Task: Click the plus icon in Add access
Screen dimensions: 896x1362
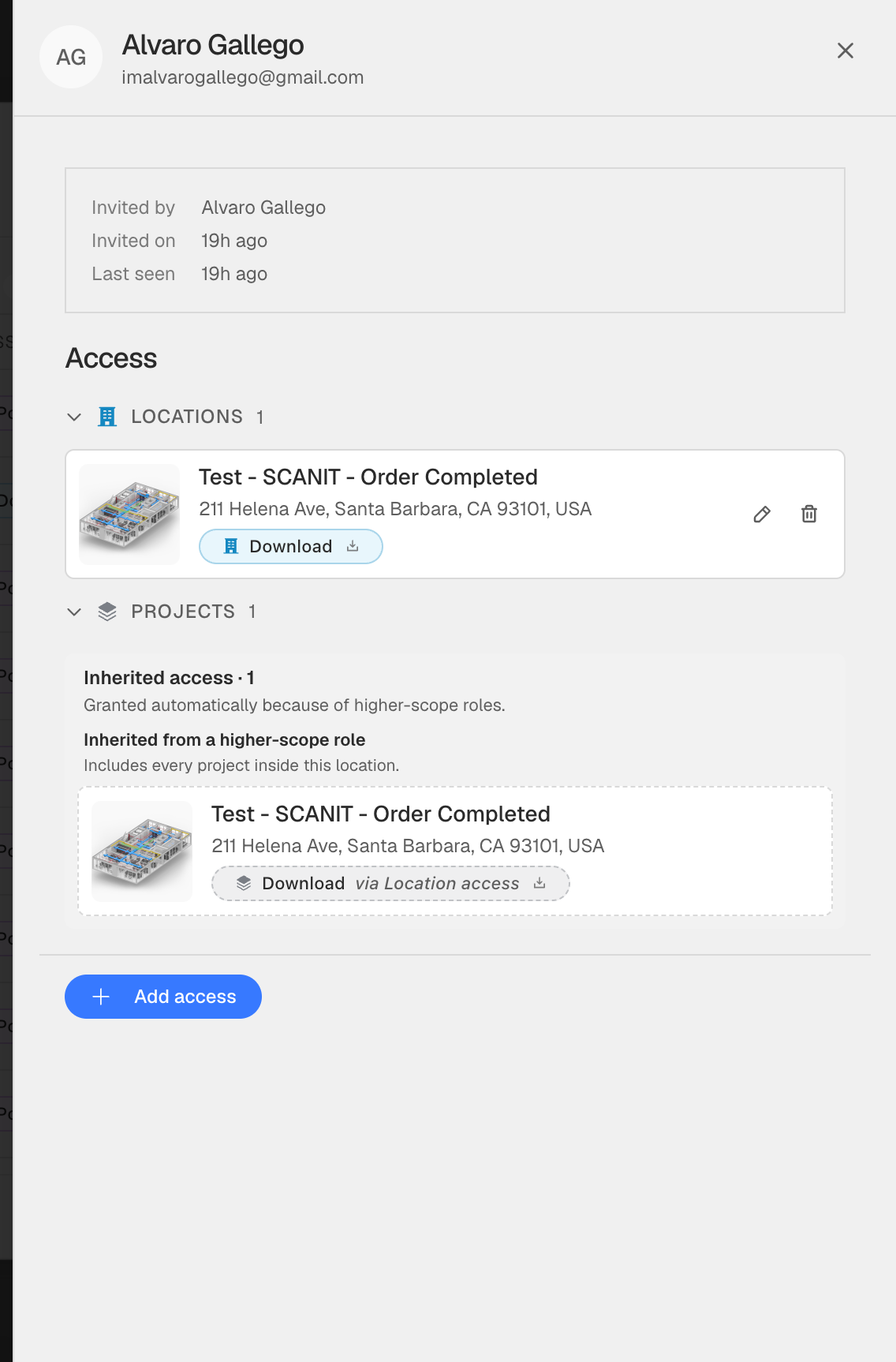Action: [x=101, y=997]
